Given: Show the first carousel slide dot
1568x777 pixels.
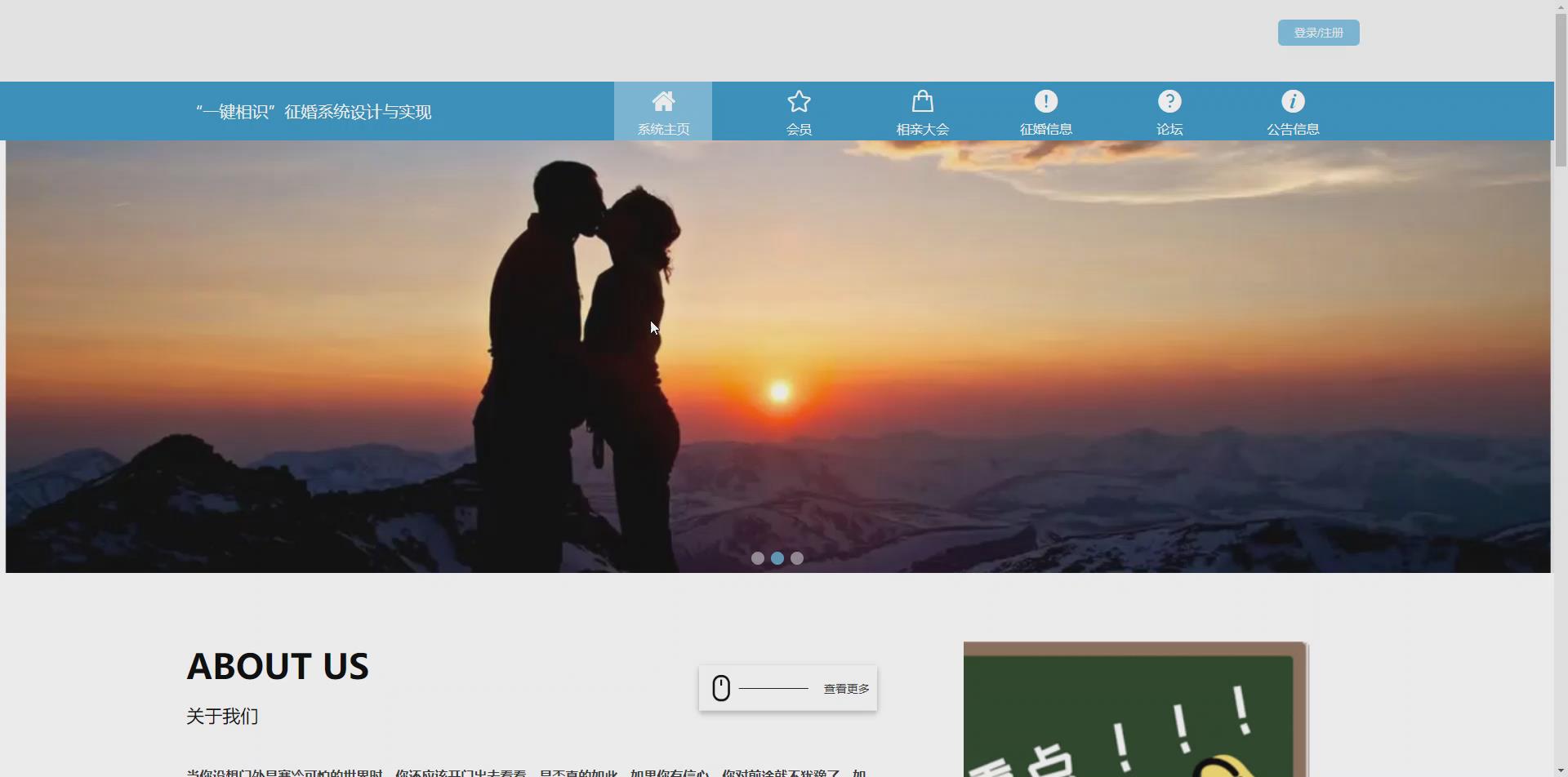Looking at the screenshot, I should coord(758,558).
